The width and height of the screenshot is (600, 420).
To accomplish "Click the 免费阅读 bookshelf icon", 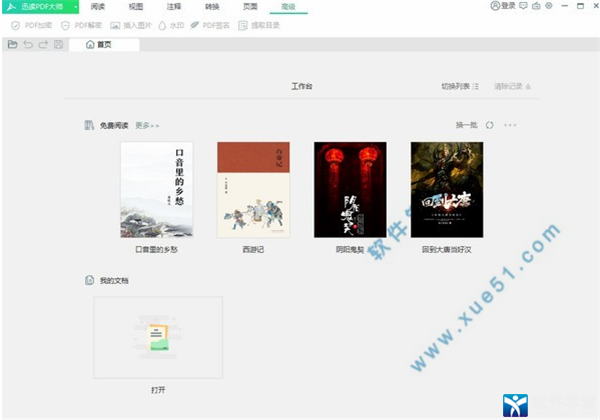I will (89, 125).
